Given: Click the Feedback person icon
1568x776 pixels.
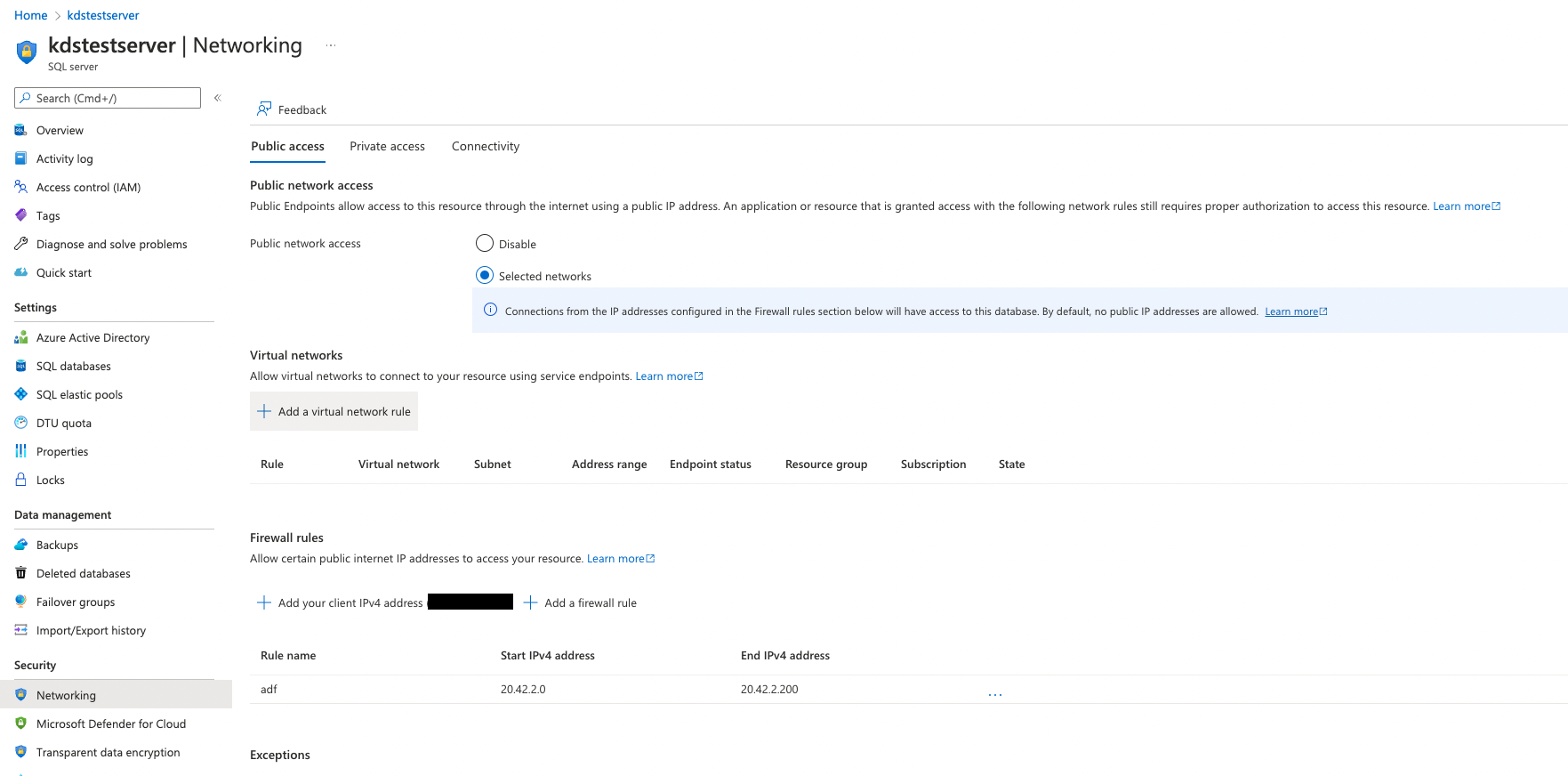Looking at the screenshot, I should [x=264, y=109].
